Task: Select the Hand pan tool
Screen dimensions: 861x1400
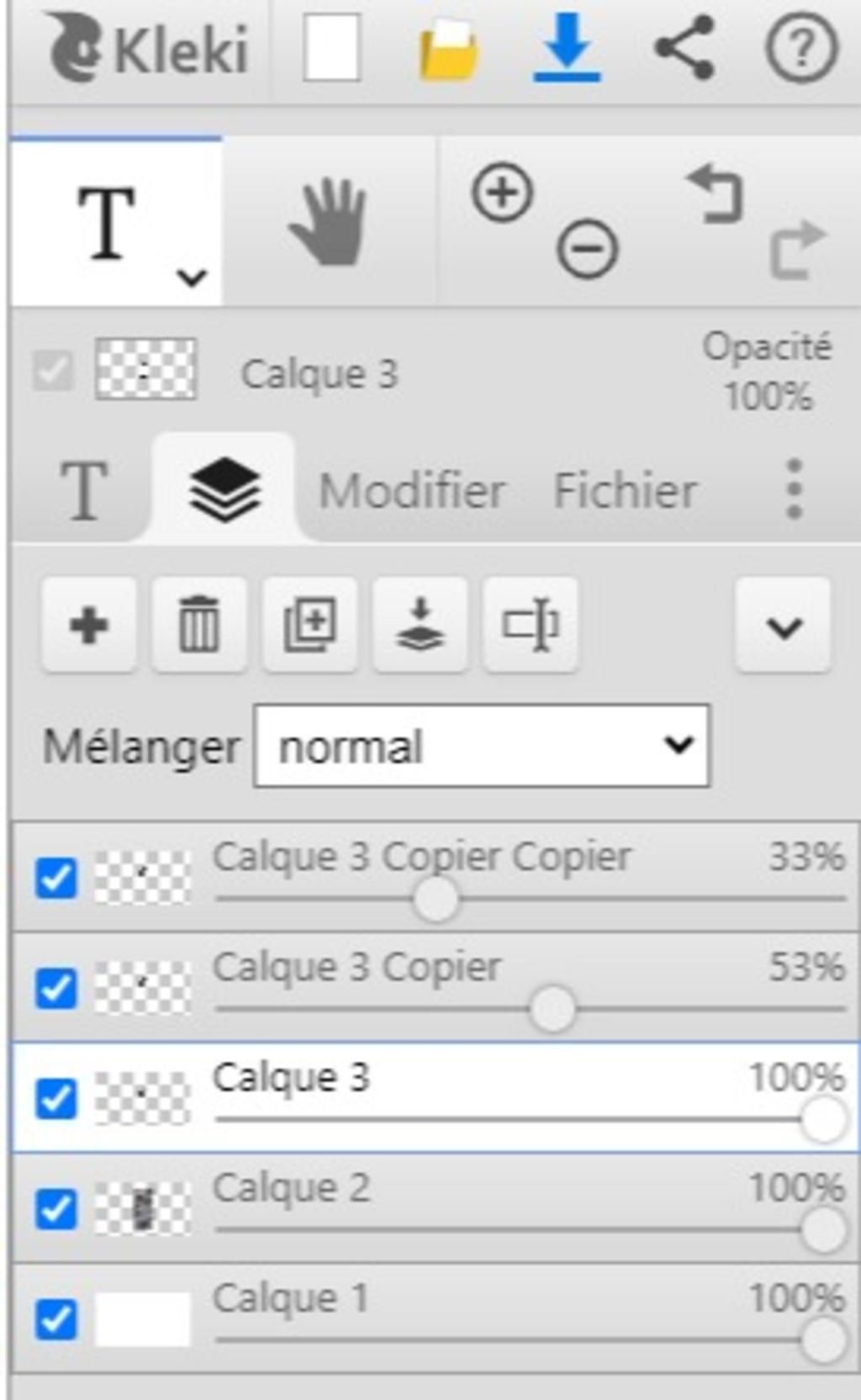Action: [329, 223]
